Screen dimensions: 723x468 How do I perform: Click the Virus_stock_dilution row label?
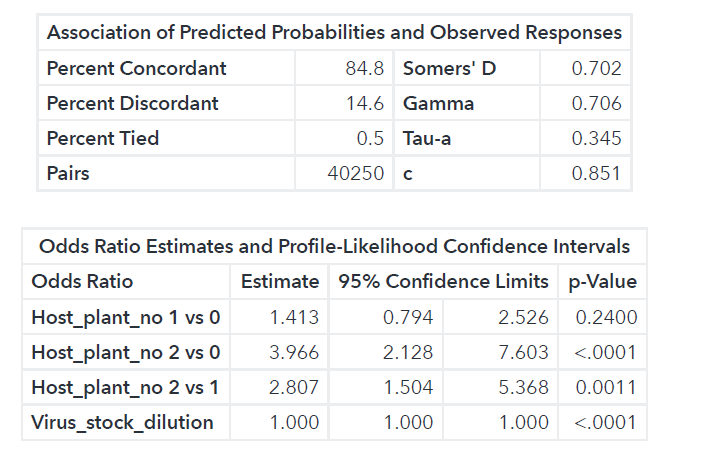122,422
